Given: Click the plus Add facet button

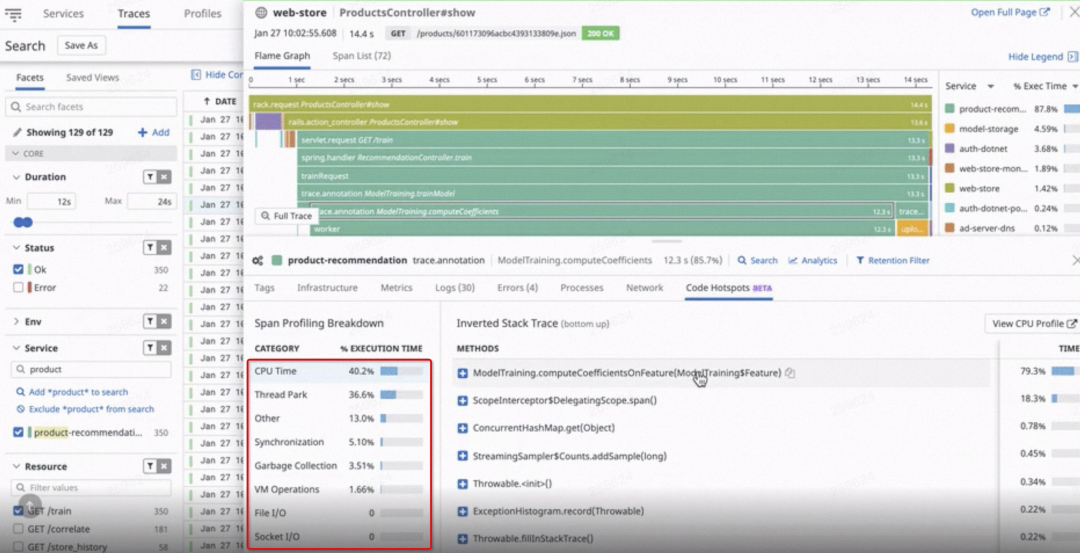Looking at the screenshot, I should click(154, 132).
